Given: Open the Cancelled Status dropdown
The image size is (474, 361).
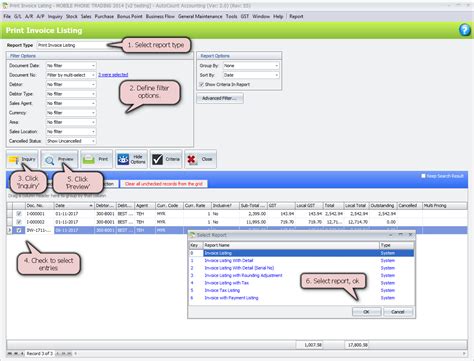Looking at the screenshot, I should (93, 141).
